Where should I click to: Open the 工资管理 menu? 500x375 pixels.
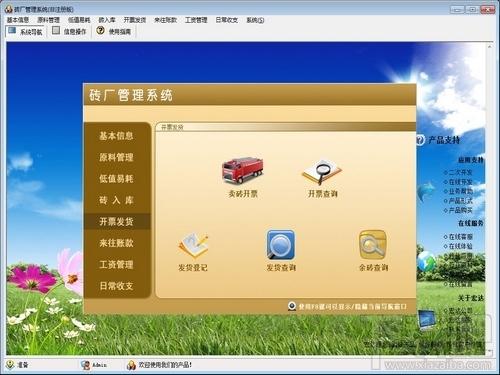[x=196, y=20]
